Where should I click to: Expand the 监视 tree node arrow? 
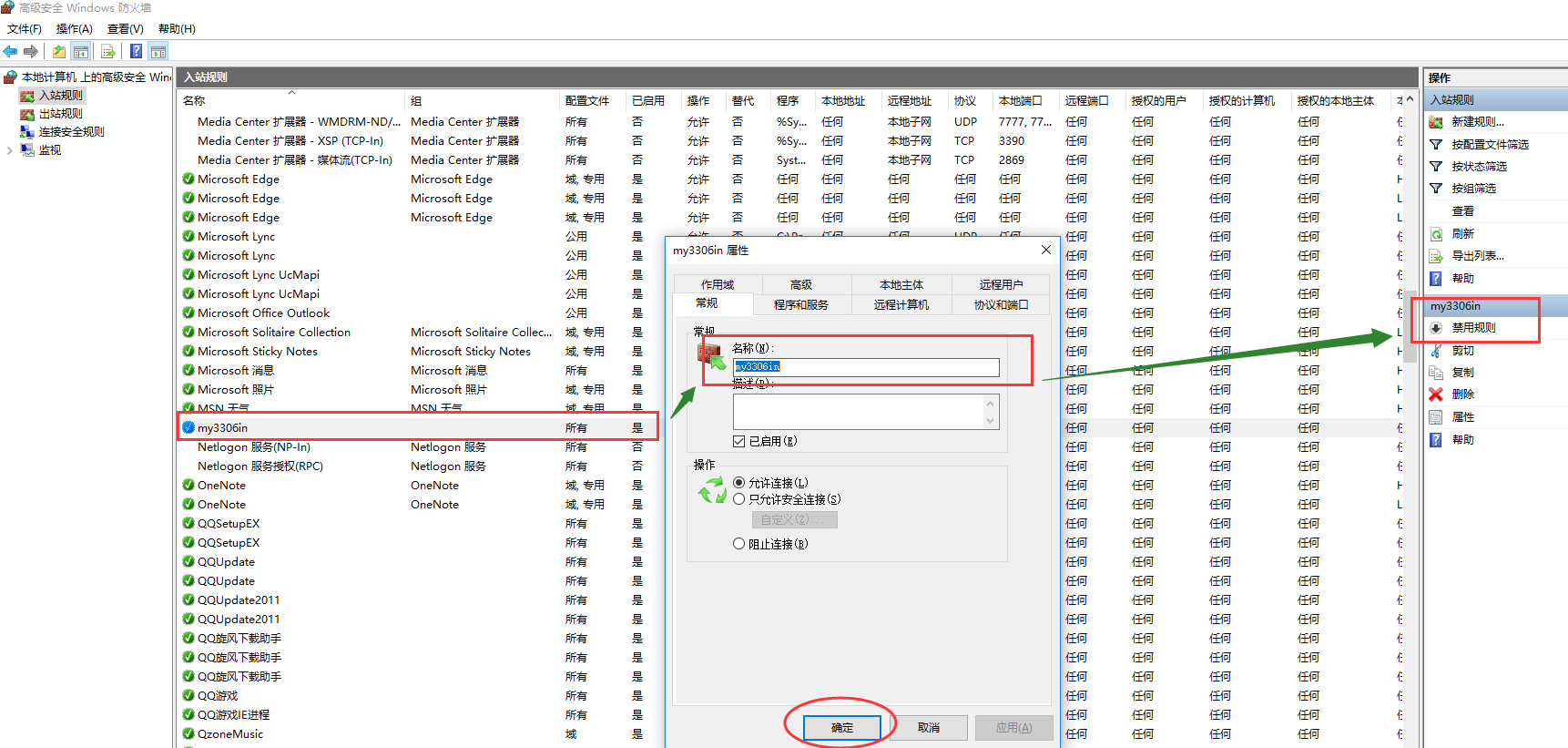[x=9, y=150]
